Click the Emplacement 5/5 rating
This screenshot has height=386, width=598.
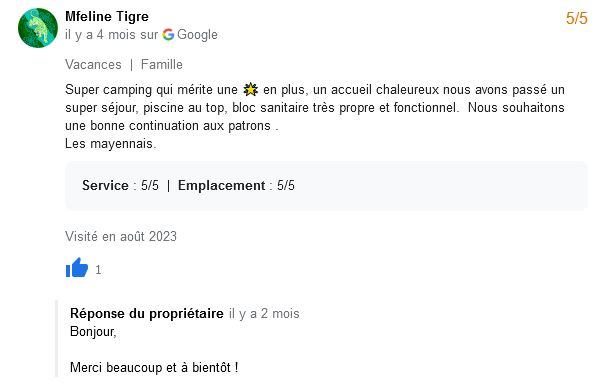pos(236,185)
